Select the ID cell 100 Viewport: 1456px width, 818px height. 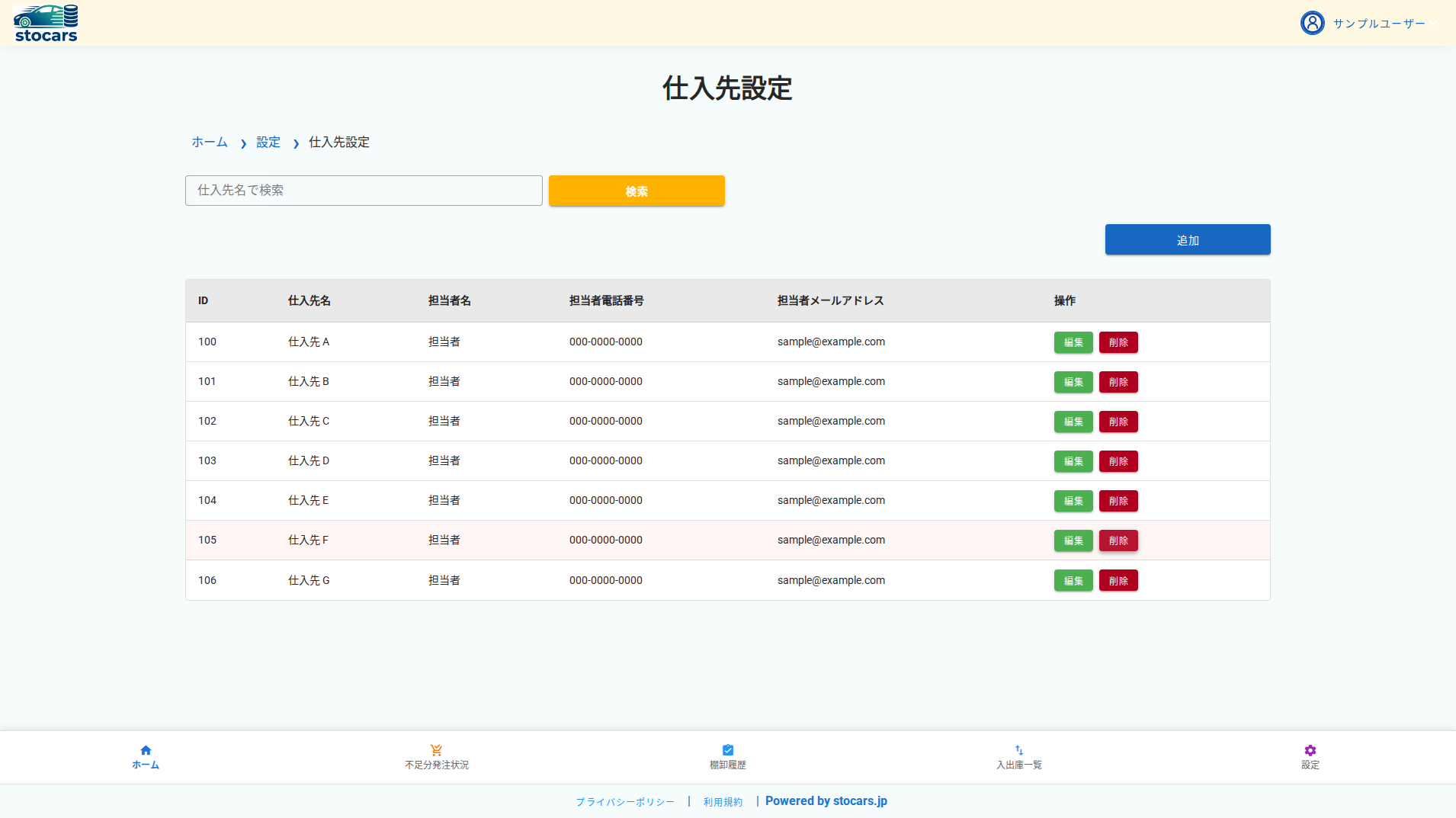(x=207, y=342)
